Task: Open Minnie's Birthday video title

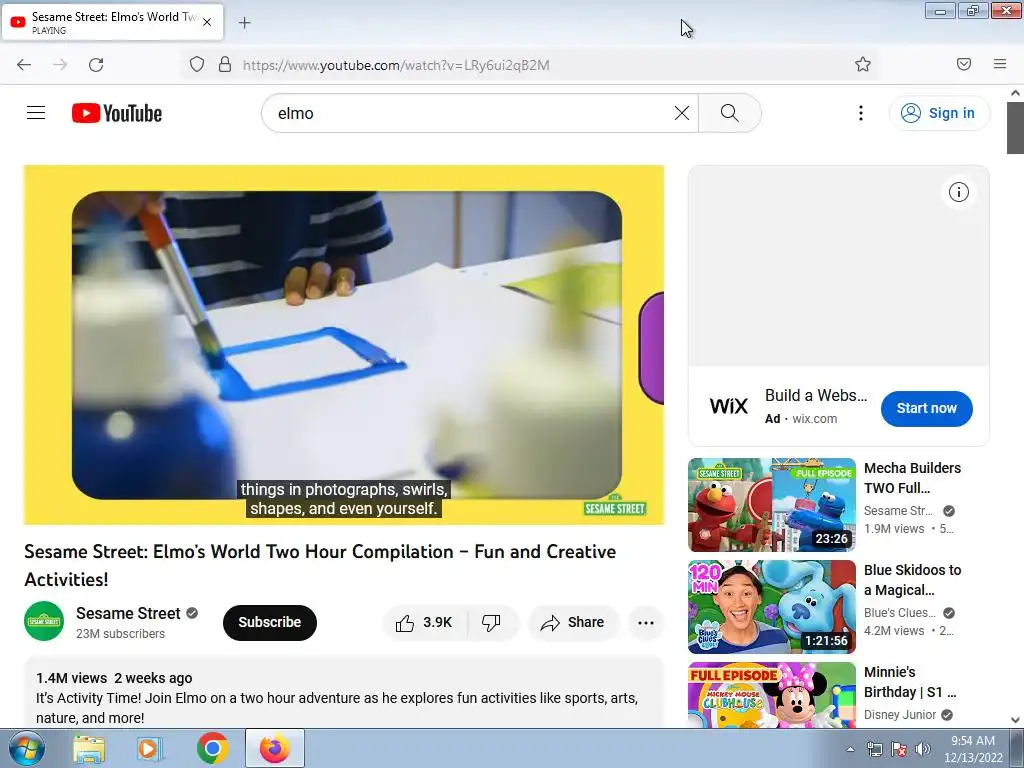Action: pos(910,682)
